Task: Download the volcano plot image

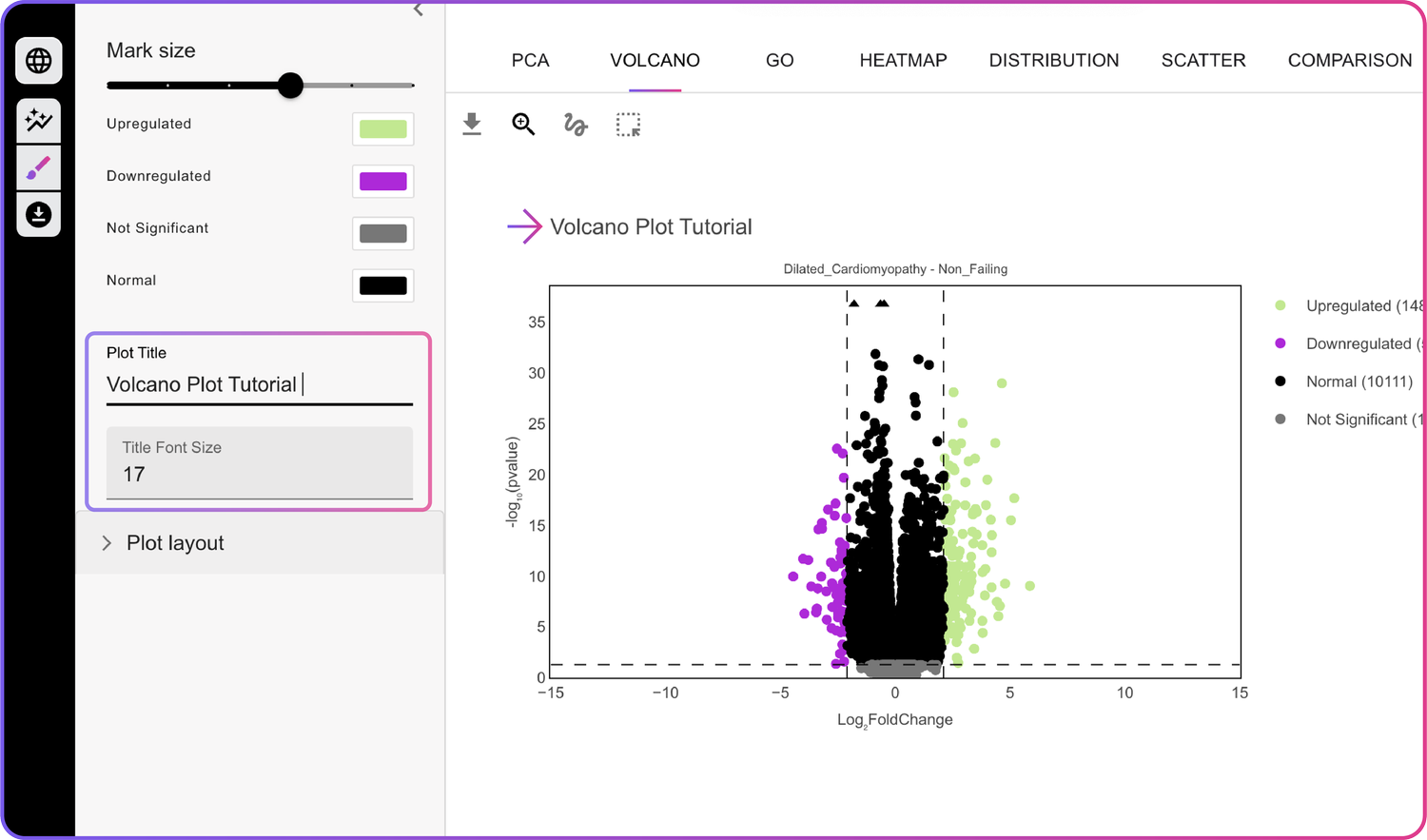Action: point(472,124)
